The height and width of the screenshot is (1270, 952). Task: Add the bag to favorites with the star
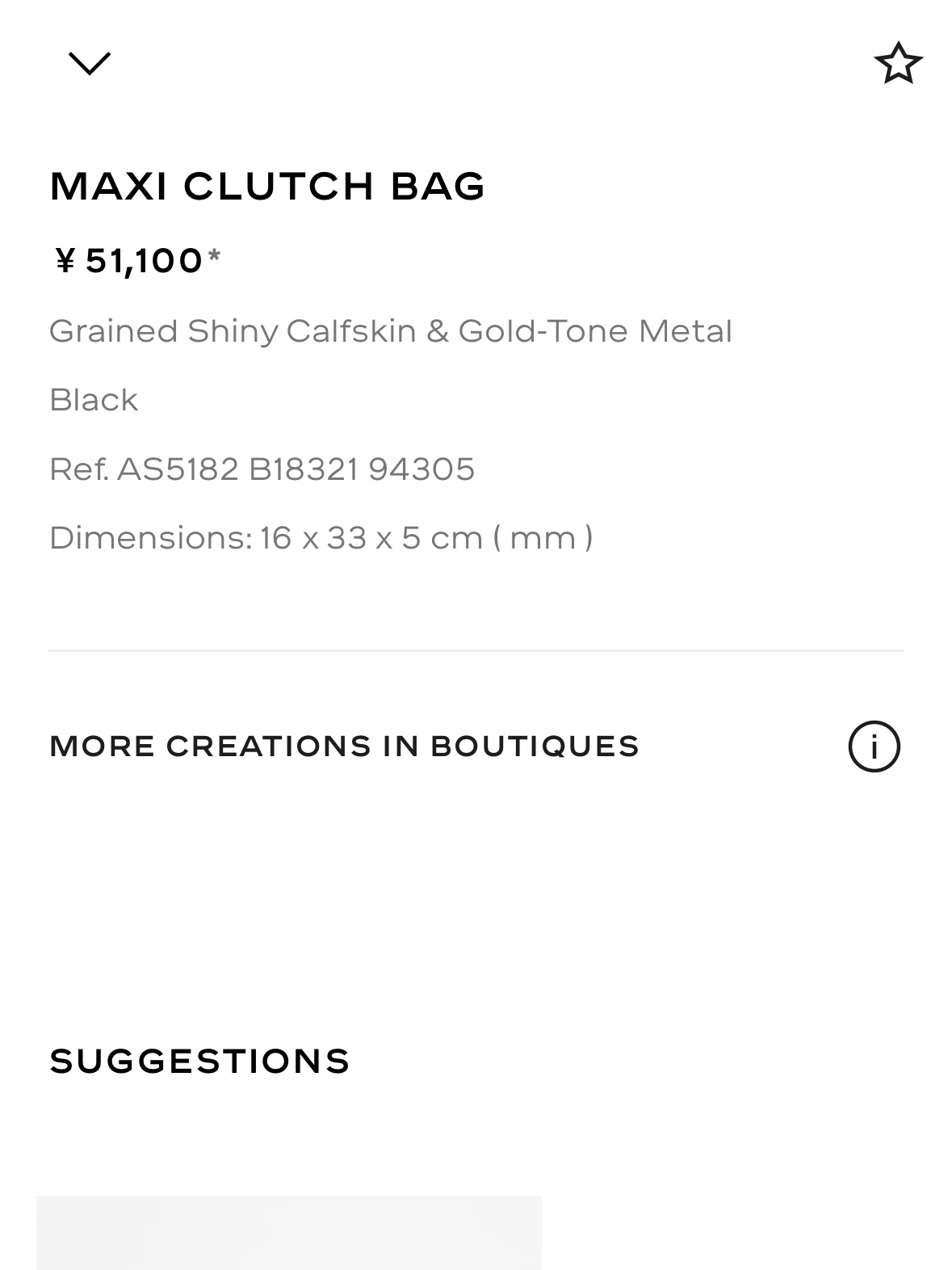click(x=898, y=63)
